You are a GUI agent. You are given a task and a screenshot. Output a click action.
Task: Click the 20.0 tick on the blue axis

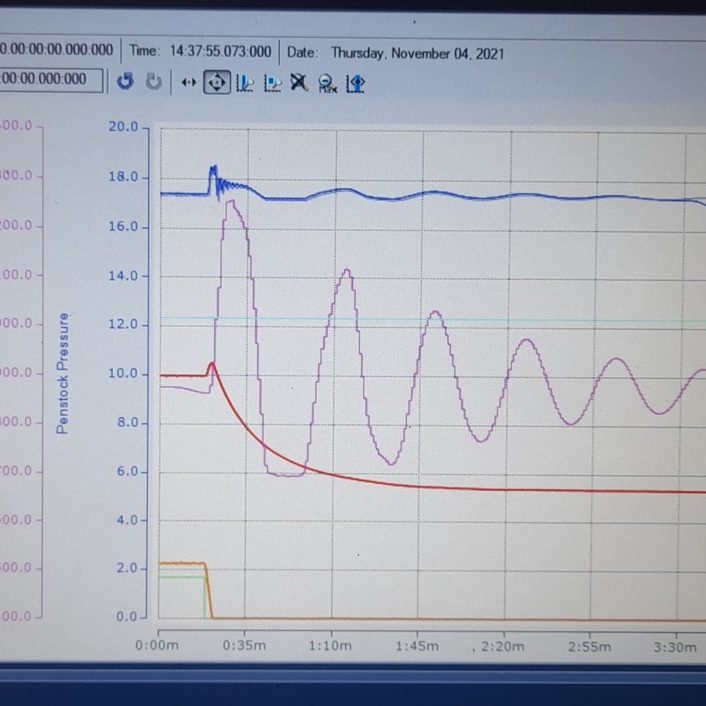pos(123,127)
